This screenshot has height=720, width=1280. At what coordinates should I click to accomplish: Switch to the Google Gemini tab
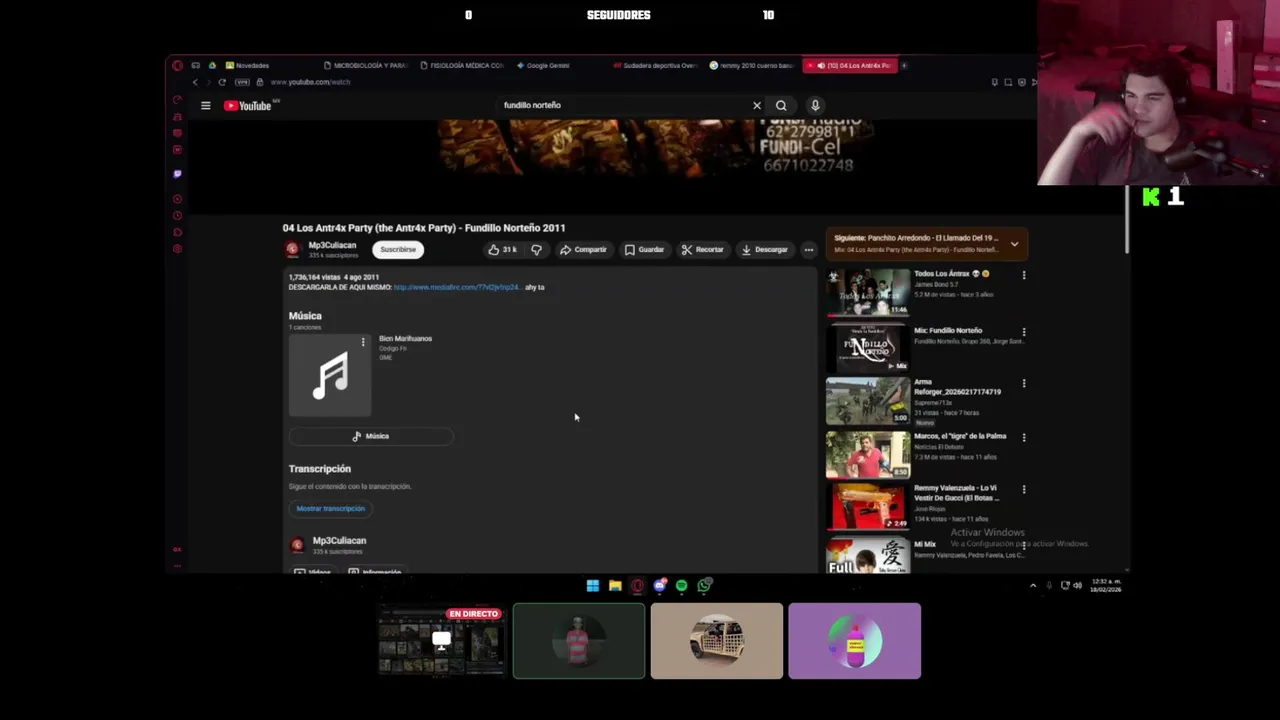[x=545, y=65]
